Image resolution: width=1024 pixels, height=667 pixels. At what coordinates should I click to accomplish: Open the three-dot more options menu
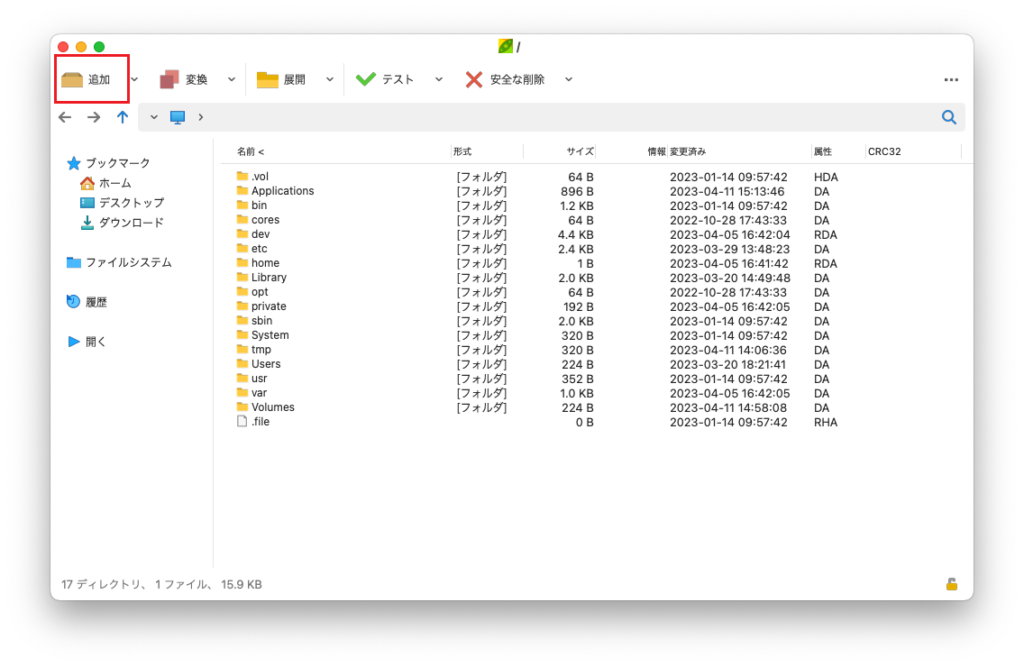[951, 80]
